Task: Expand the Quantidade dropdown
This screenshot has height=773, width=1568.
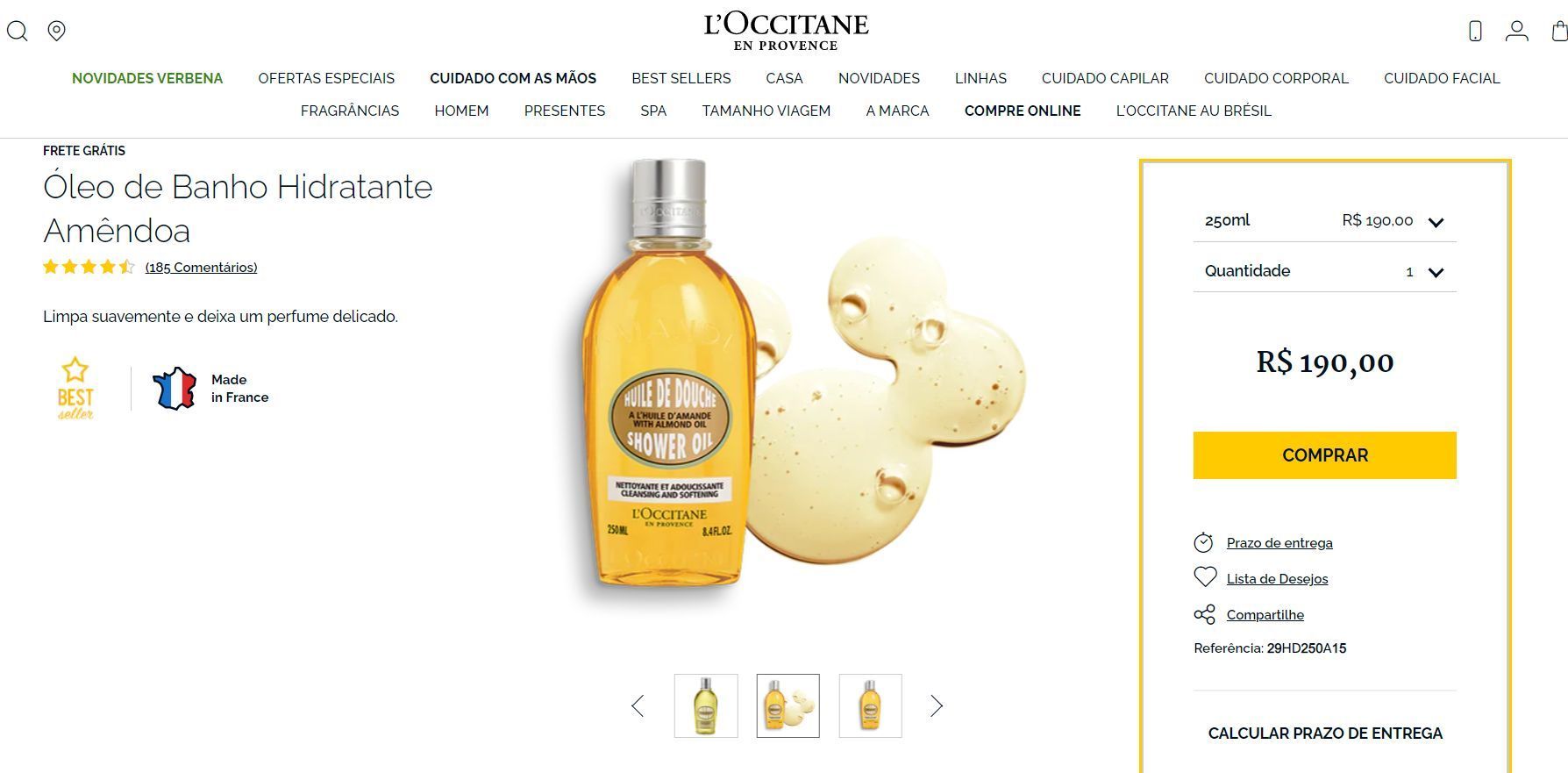Action: click(x=1324, y=271)
